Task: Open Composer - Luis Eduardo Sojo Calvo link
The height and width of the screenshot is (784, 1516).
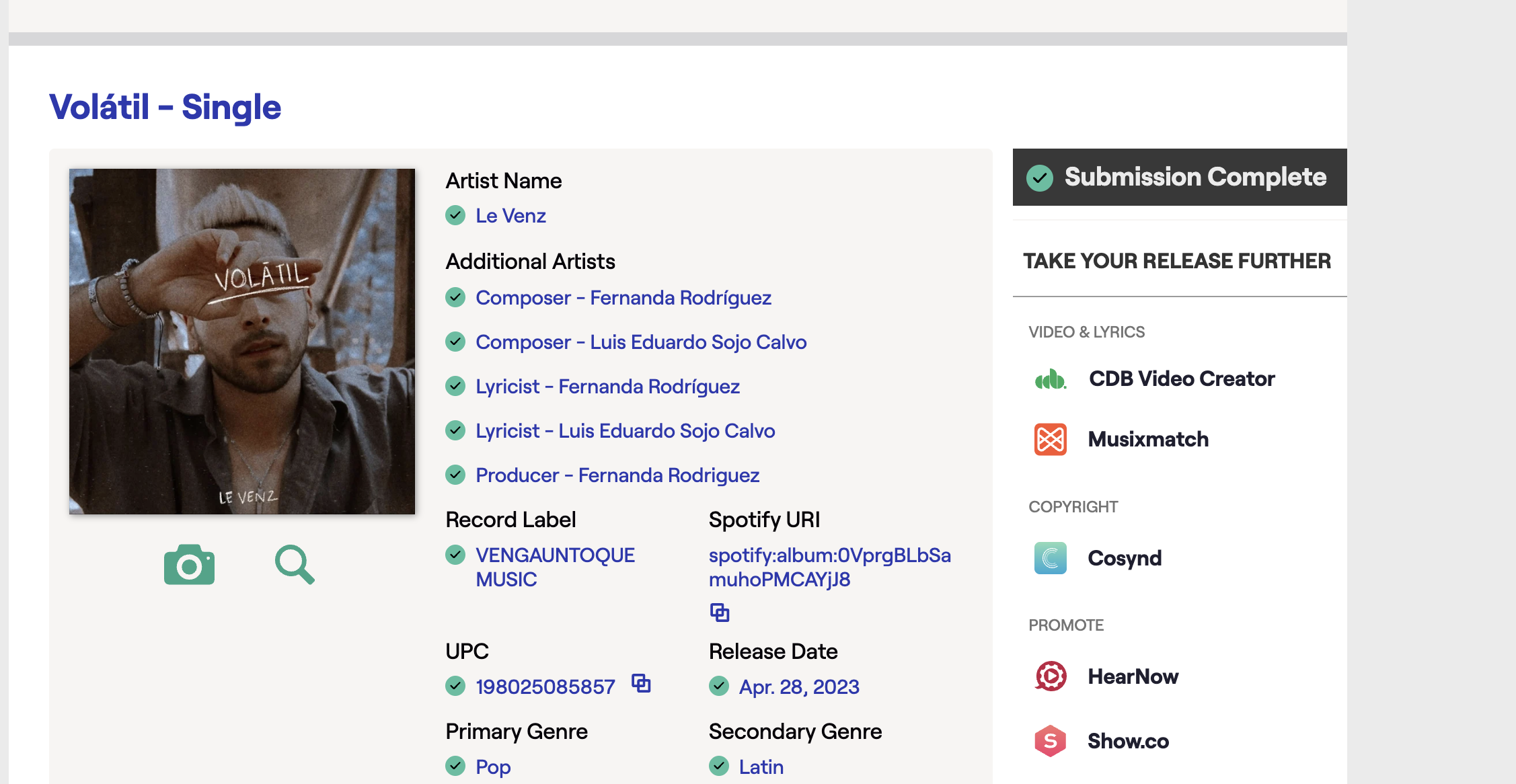Action: (641, 342)
